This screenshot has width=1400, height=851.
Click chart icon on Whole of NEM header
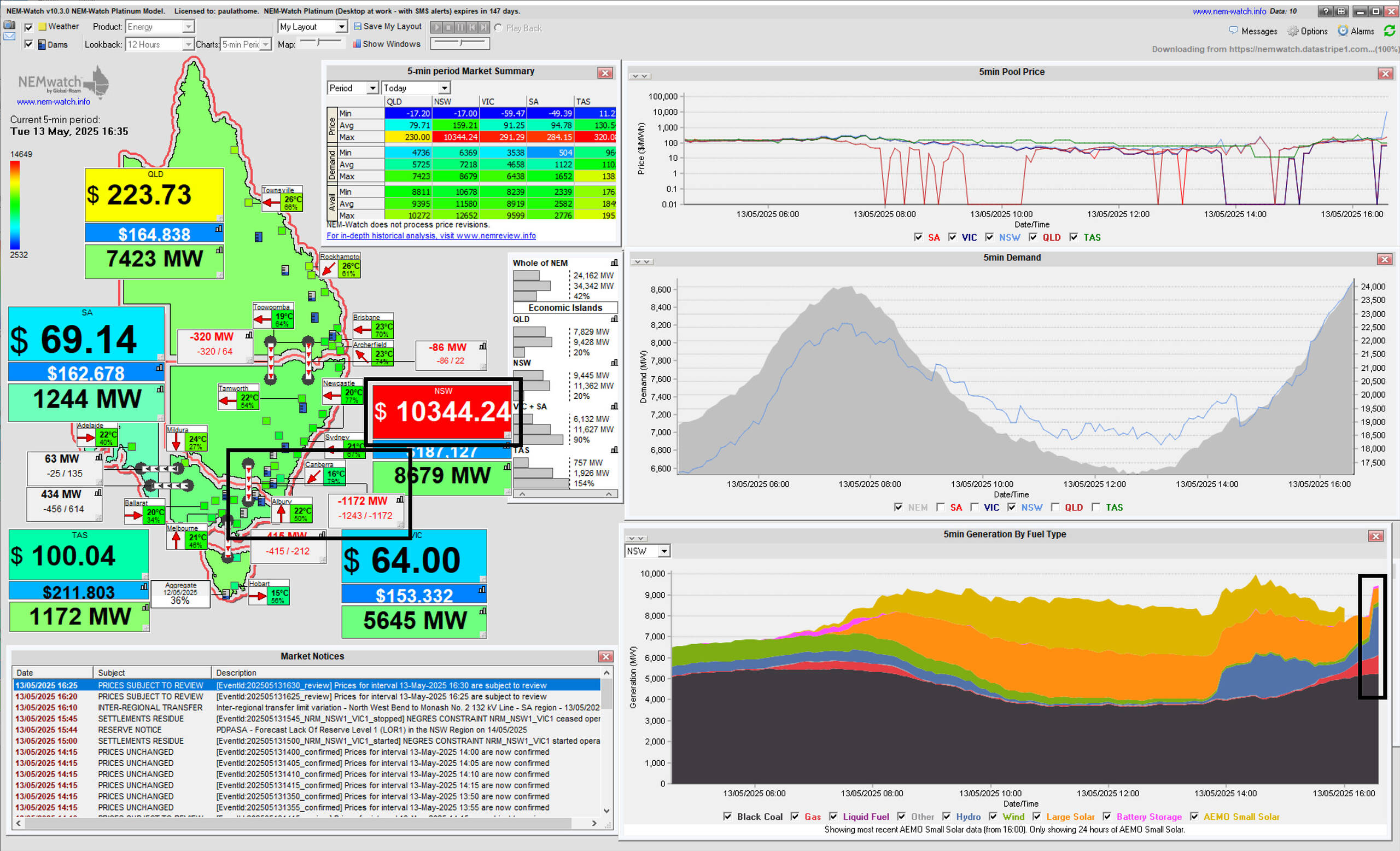point(614,263)
